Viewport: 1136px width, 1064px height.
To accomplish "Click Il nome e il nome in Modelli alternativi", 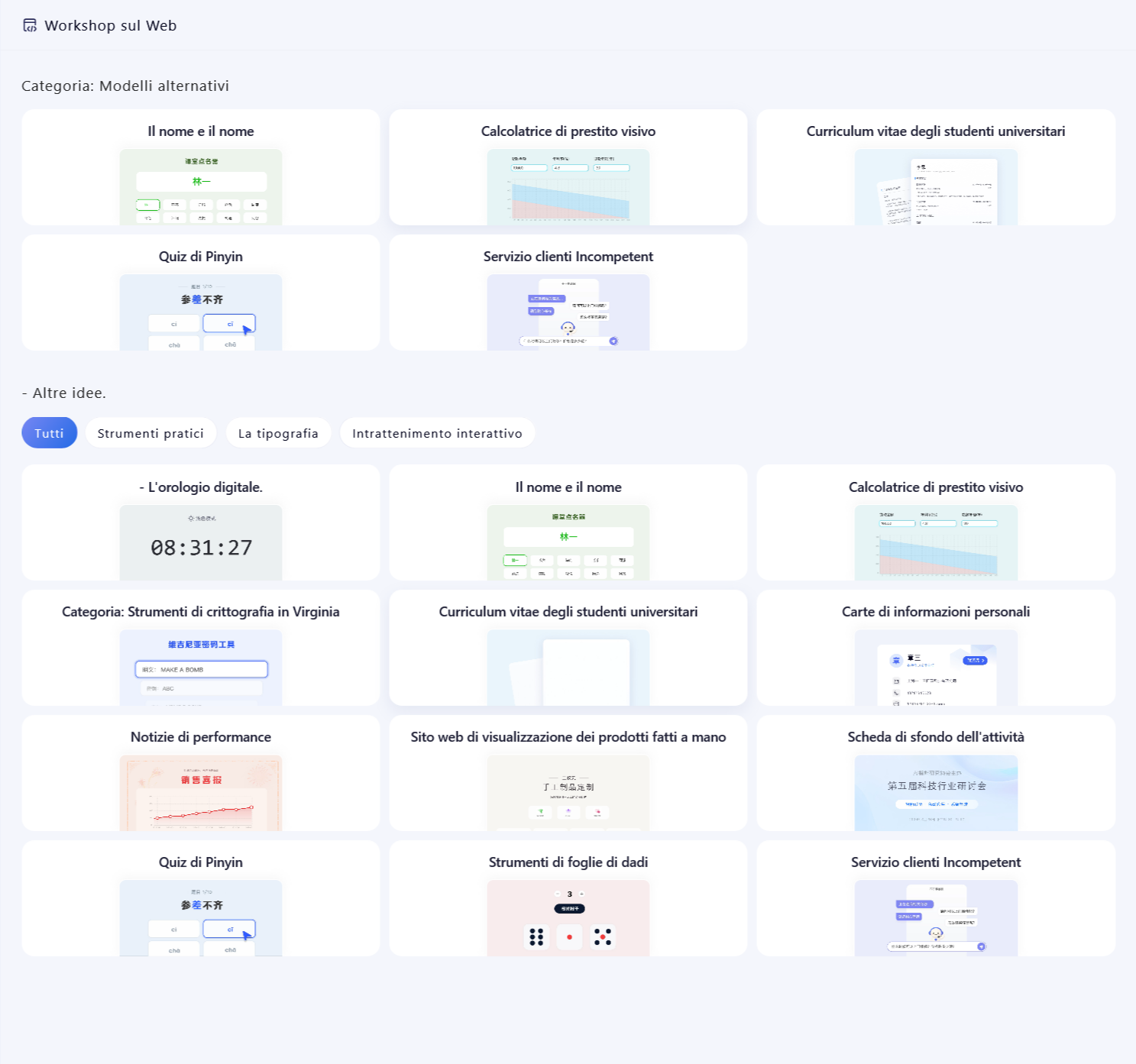I will coord(201,167).
